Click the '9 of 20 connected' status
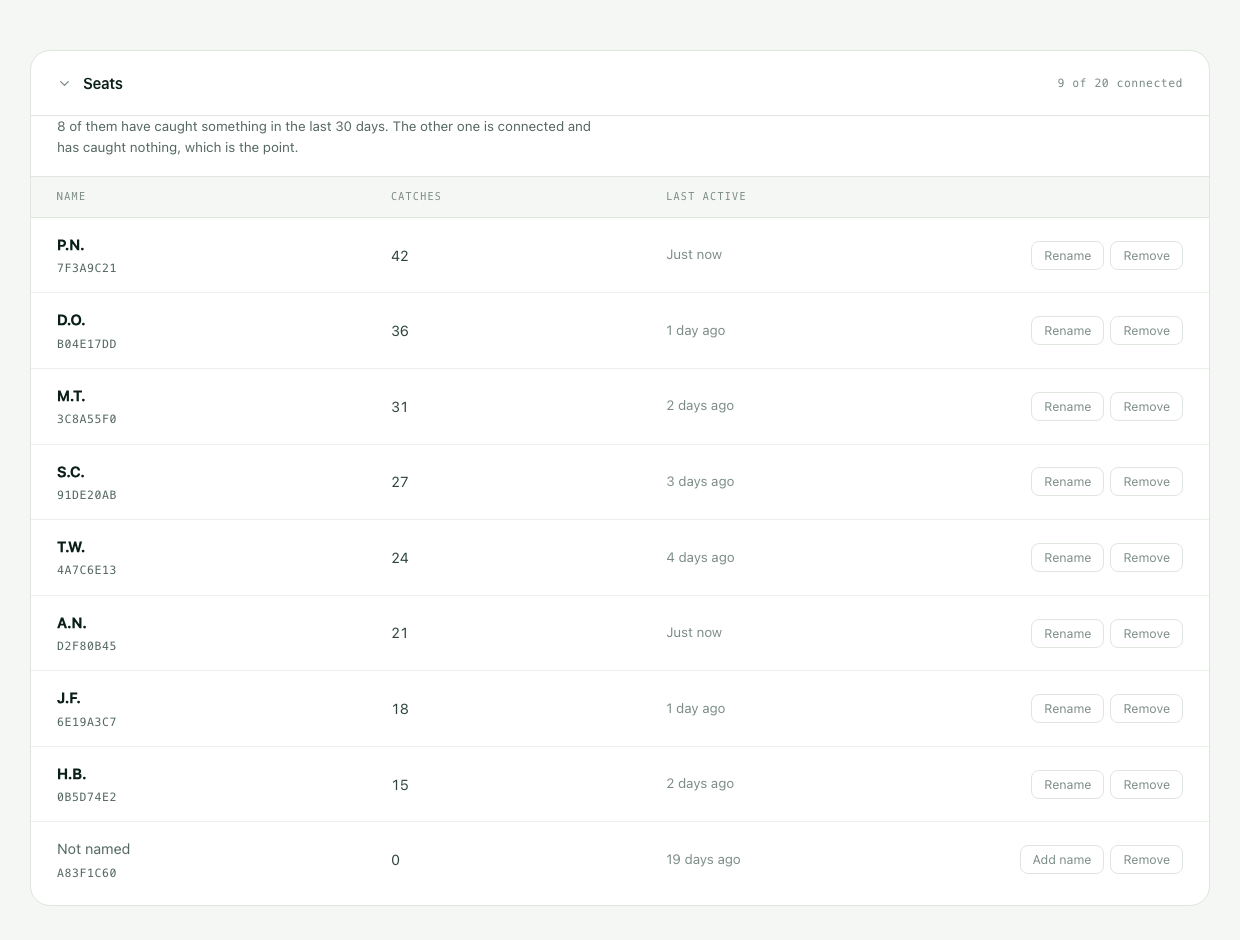This screenshot has width=1240, height=940. pyautogui.click(x=1119, y=83)
